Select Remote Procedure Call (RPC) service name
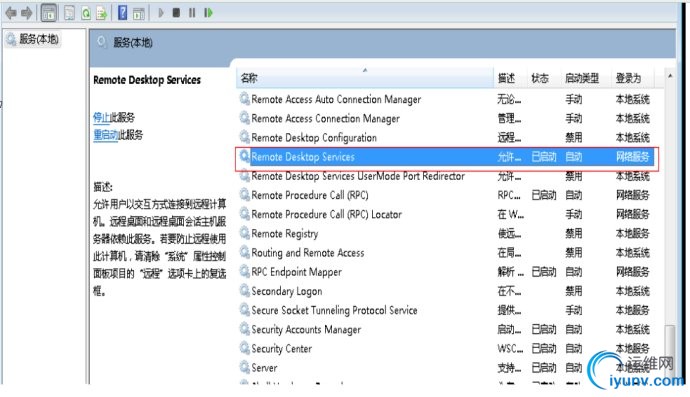Image resolution: width=690 pixels, height=397 pixels. [310, 195]
